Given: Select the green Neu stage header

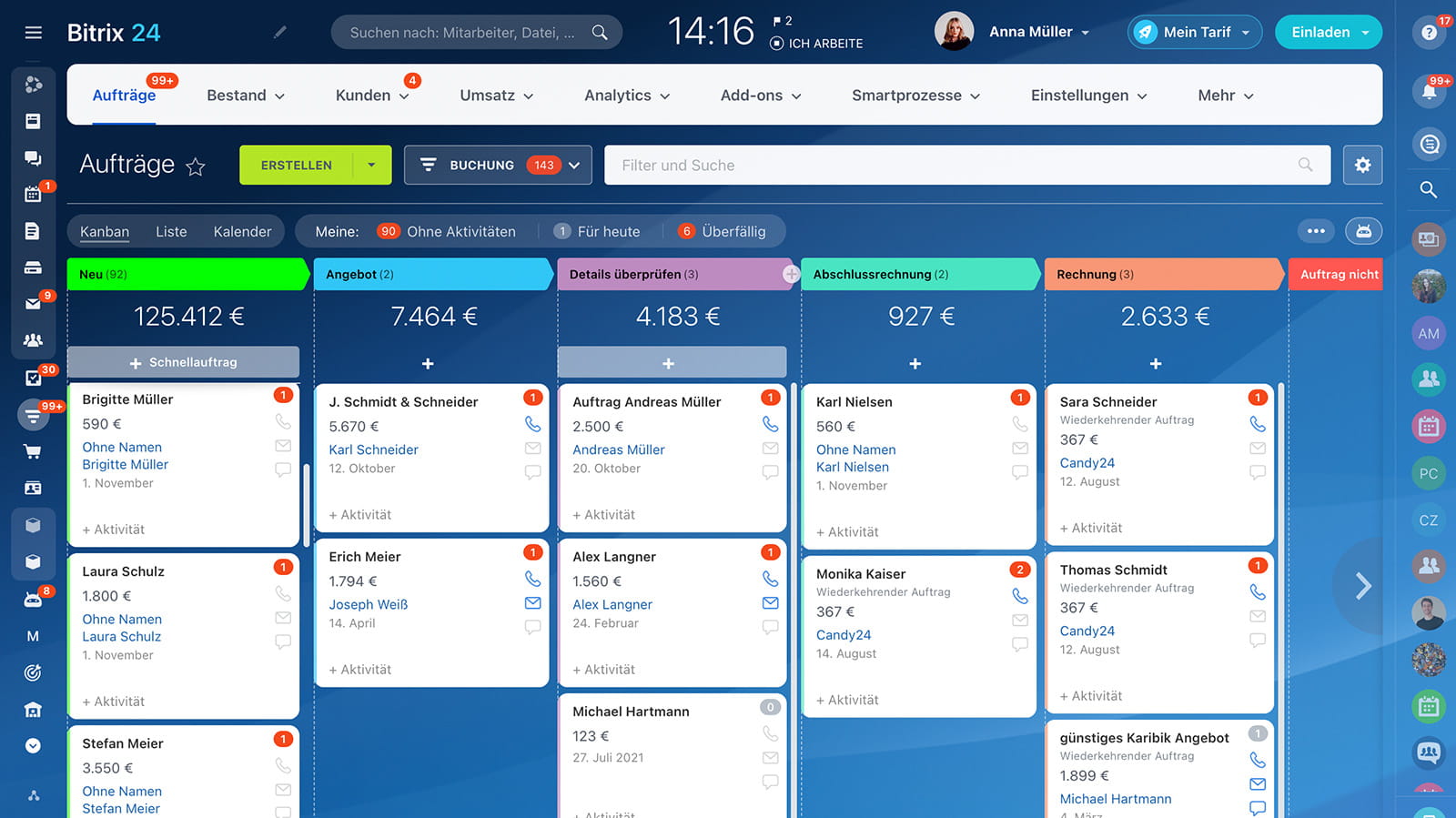Looking at the screenshot, I should 187,274.
